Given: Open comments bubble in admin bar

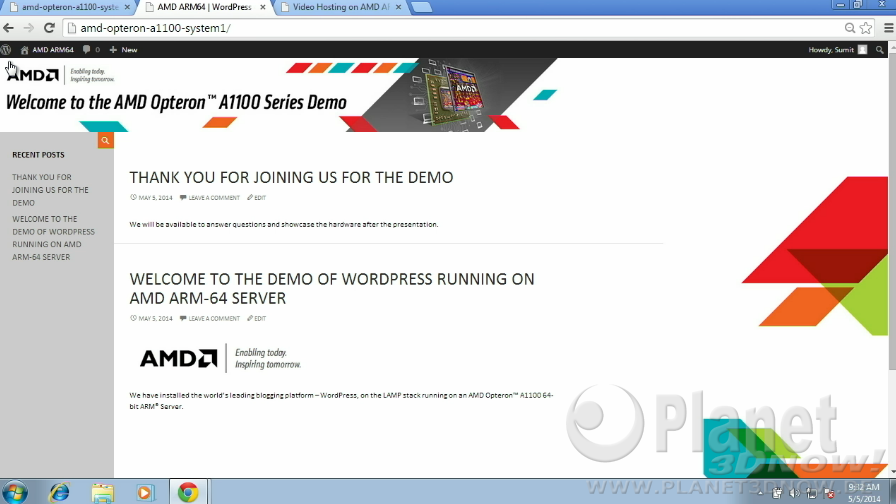Looking at the screenshot, I should pos(91,50).
